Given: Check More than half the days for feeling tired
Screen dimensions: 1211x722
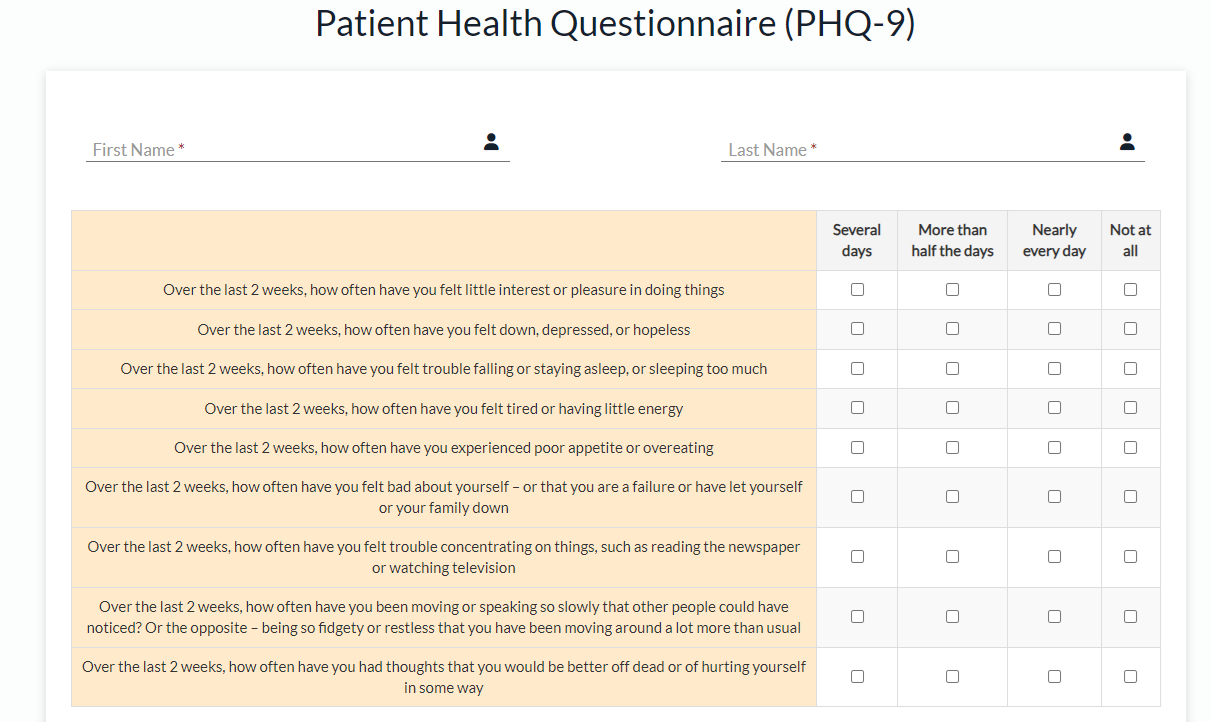Looking at the screenshot, I should (x=952, y=408).
